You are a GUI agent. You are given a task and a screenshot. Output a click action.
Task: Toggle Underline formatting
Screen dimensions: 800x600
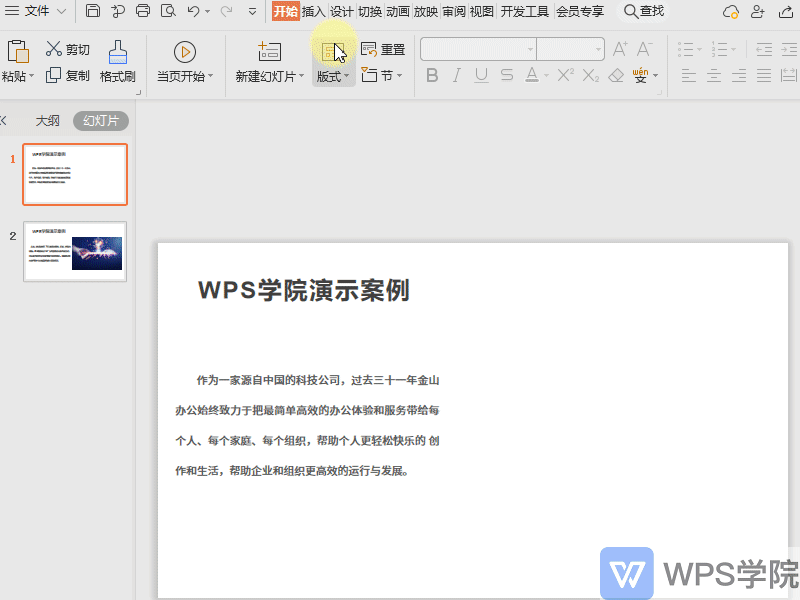coord(481,76)
